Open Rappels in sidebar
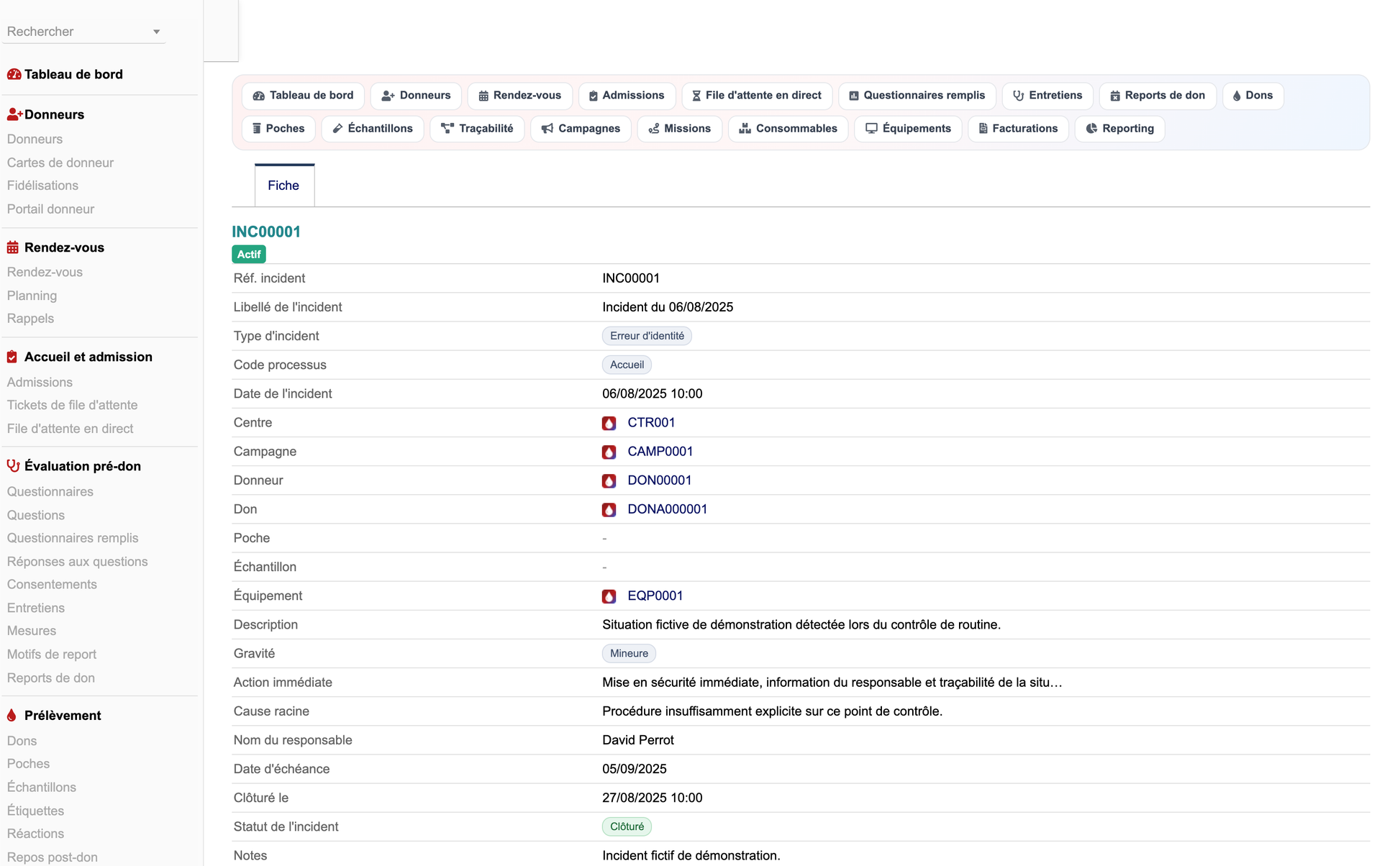Screen dimensions: 1400x866 click(30, 319)
